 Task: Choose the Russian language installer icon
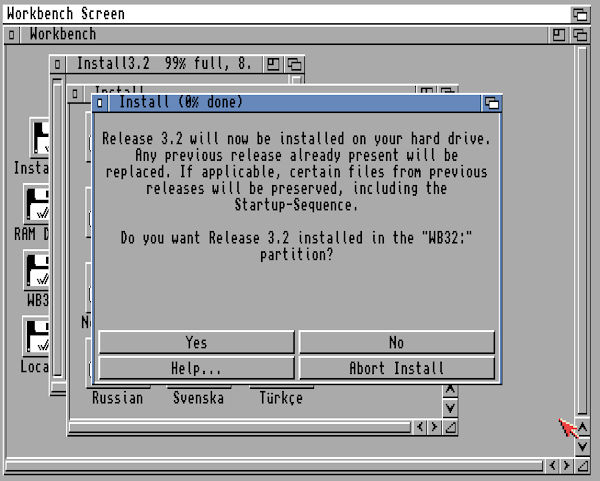click(117, 397)
